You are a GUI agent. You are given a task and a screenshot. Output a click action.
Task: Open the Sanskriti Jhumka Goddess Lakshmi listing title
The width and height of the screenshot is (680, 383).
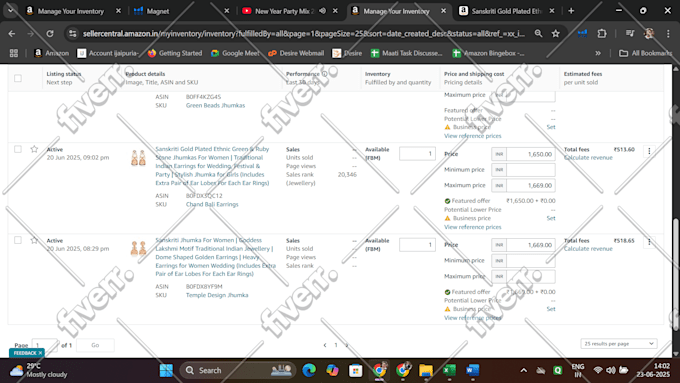(x=216, y=257)
